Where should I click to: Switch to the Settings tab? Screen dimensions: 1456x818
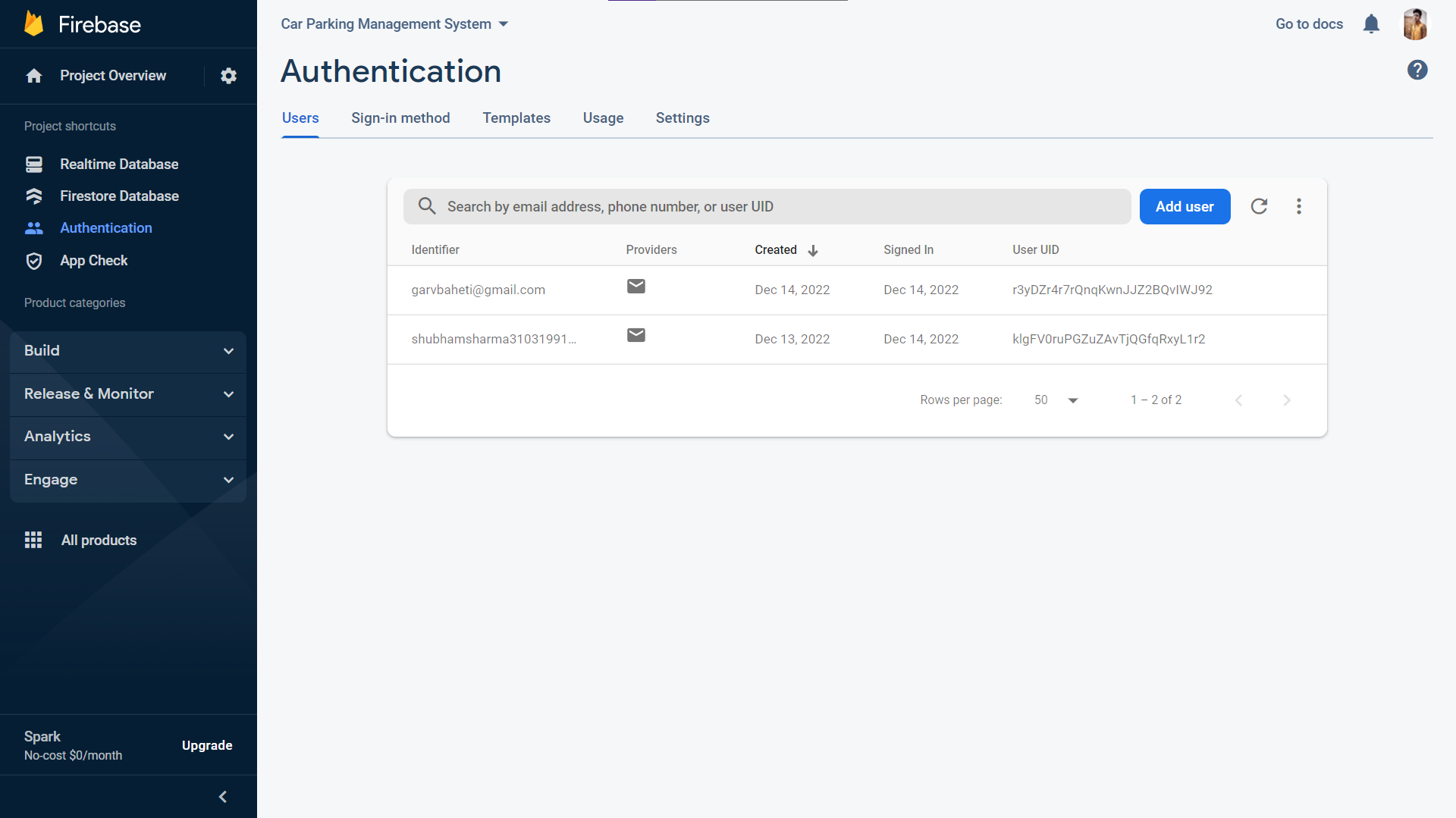click(682, 118)
